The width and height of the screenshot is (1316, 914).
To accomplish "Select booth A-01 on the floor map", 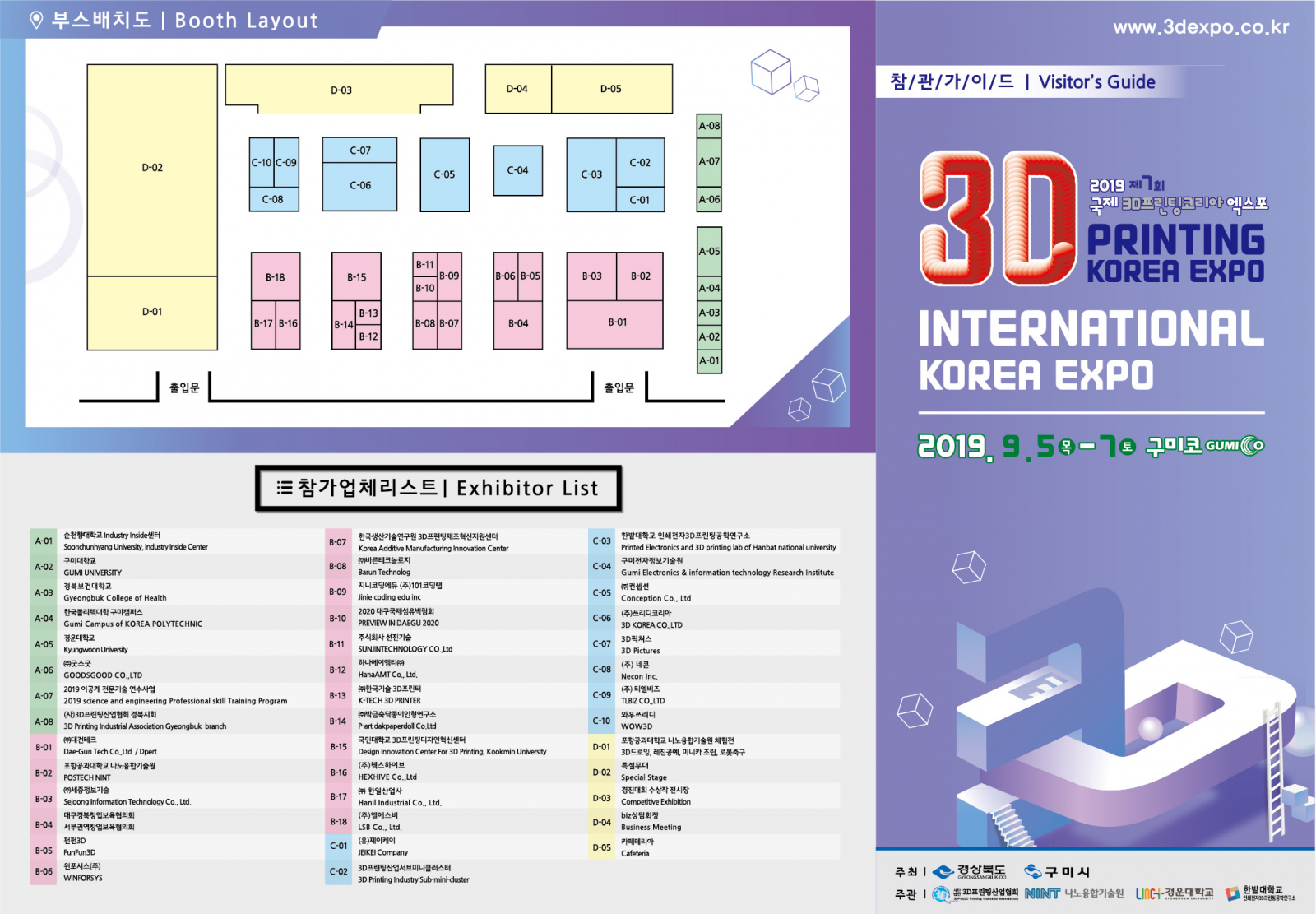I will tap(709, 360).
